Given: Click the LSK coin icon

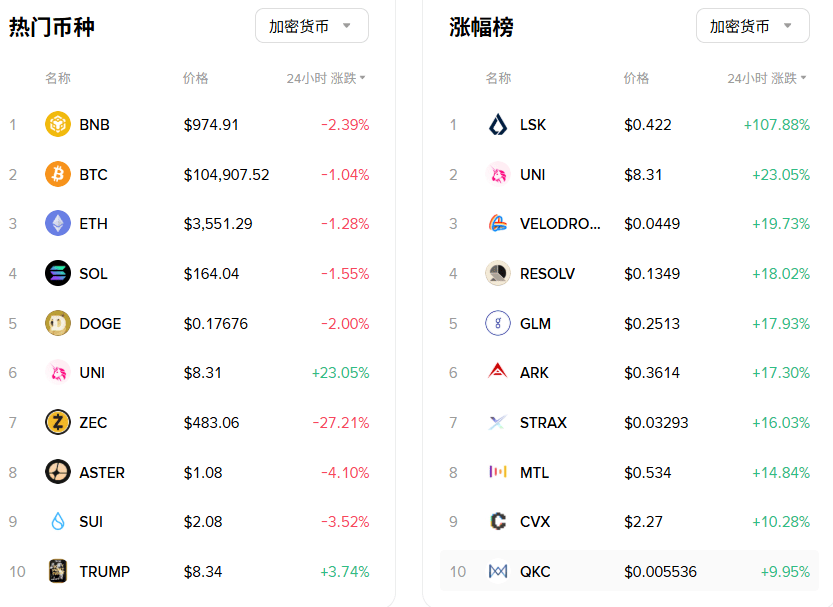Looking at the screenshot, I should tap(498, 124).
